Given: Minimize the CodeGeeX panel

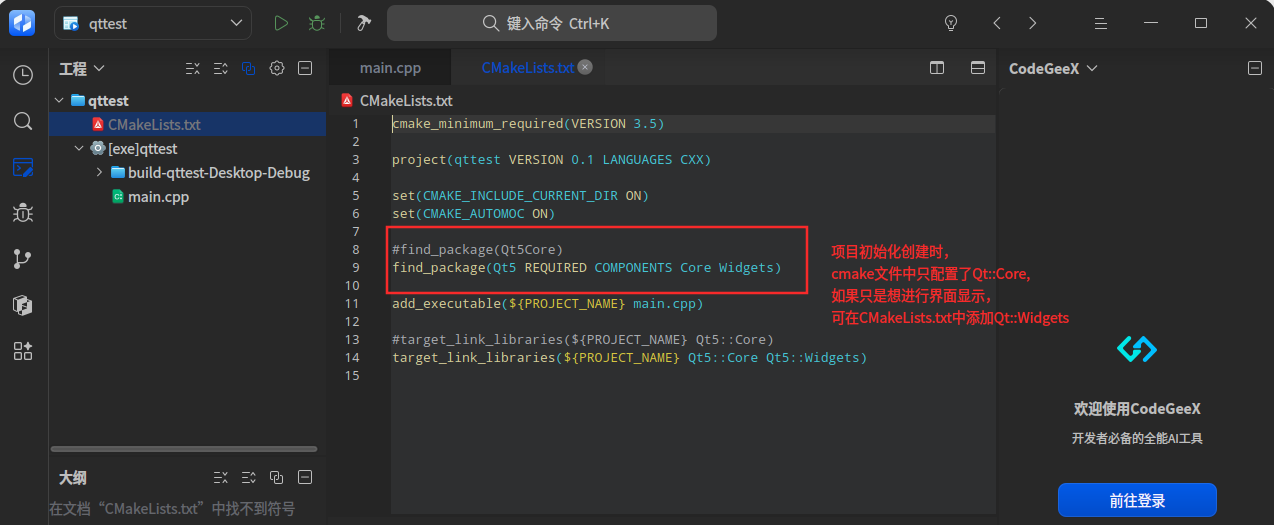Looking at the screenshot, I should point(1255,68).
